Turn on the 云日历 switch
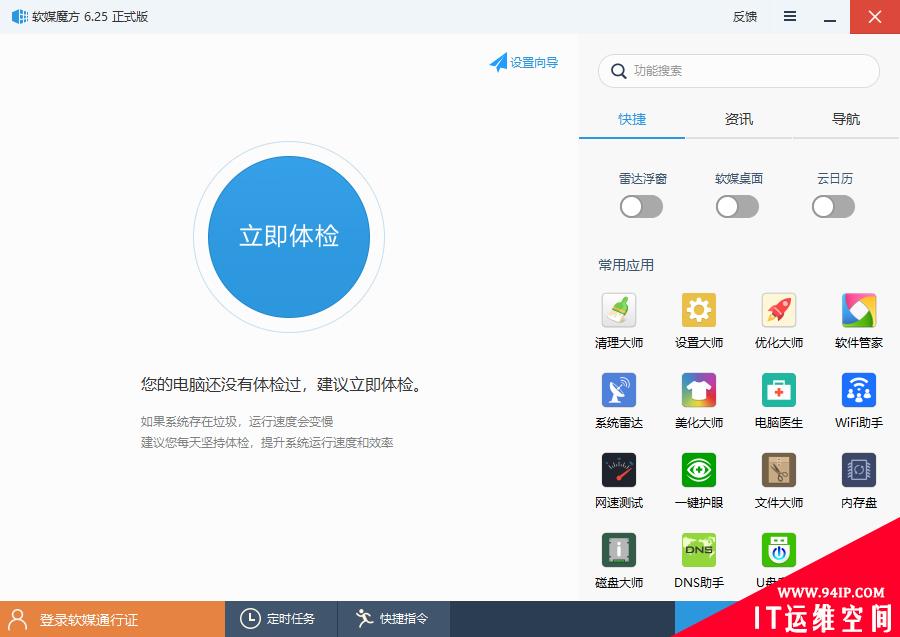Image resolution: width=900 pixels, height=637 pixels. pyautogui.click(x=833, y=207)
